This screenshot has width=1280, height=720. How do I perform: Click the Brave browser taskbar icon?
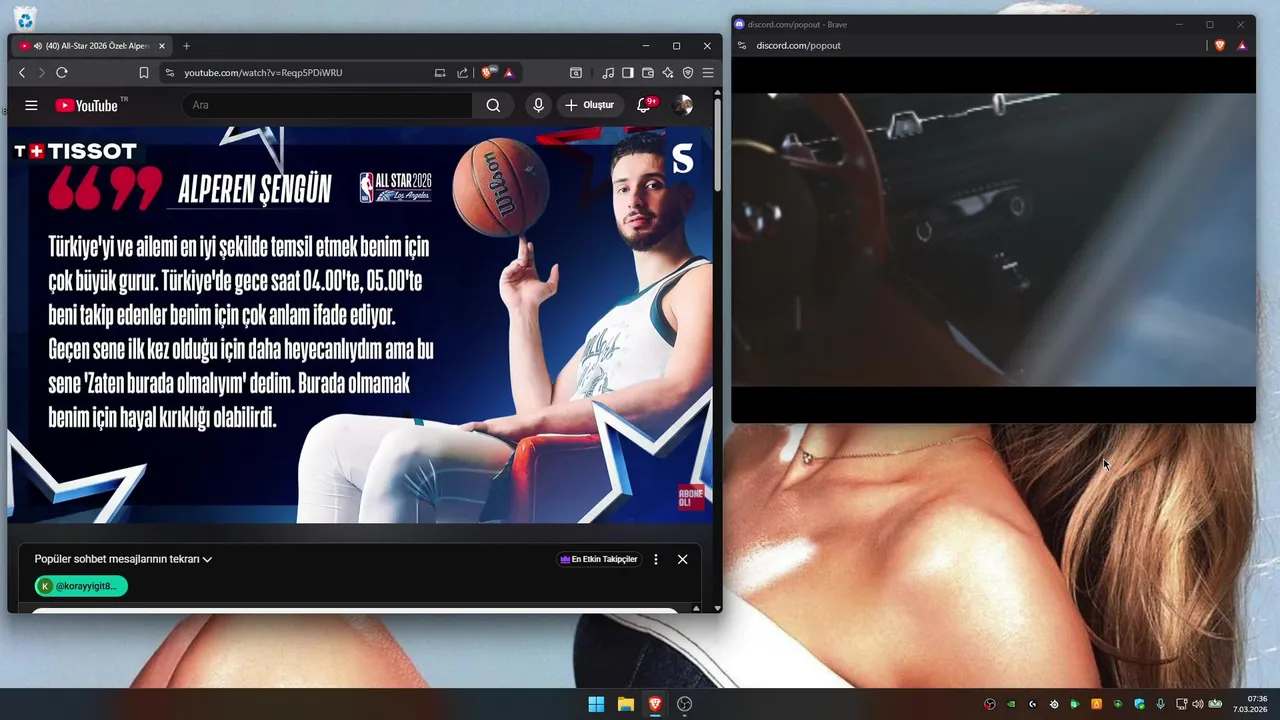click(x=655, y=704)
